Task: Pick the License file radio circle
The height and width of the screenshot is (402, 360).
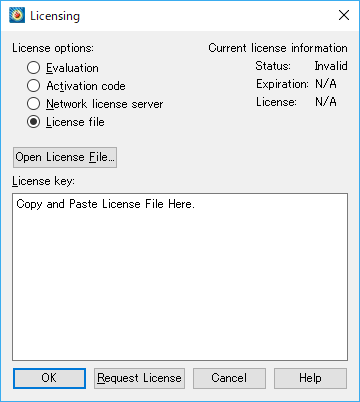Action: point(33,122)
